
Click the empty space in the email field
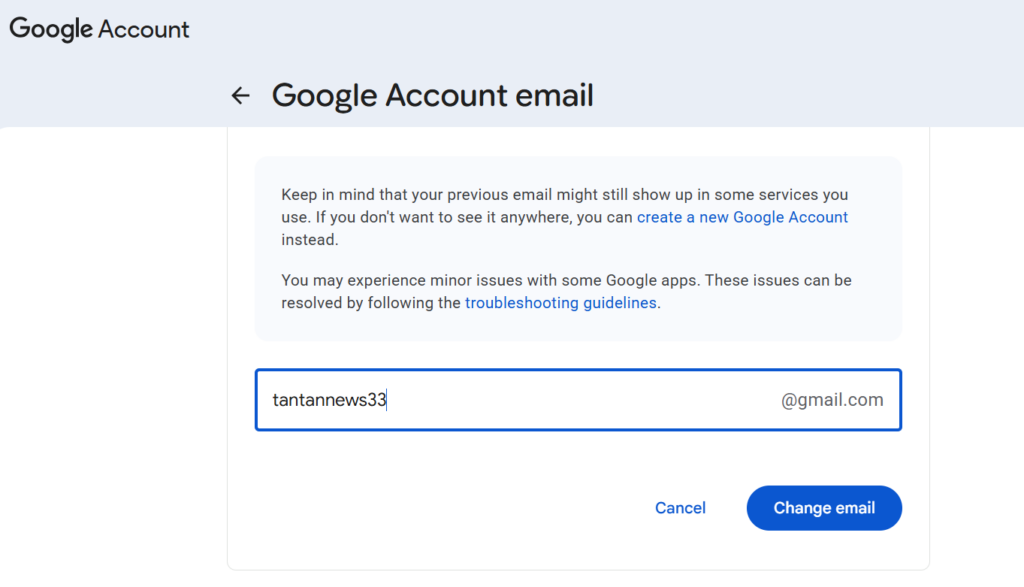(581, 400)
